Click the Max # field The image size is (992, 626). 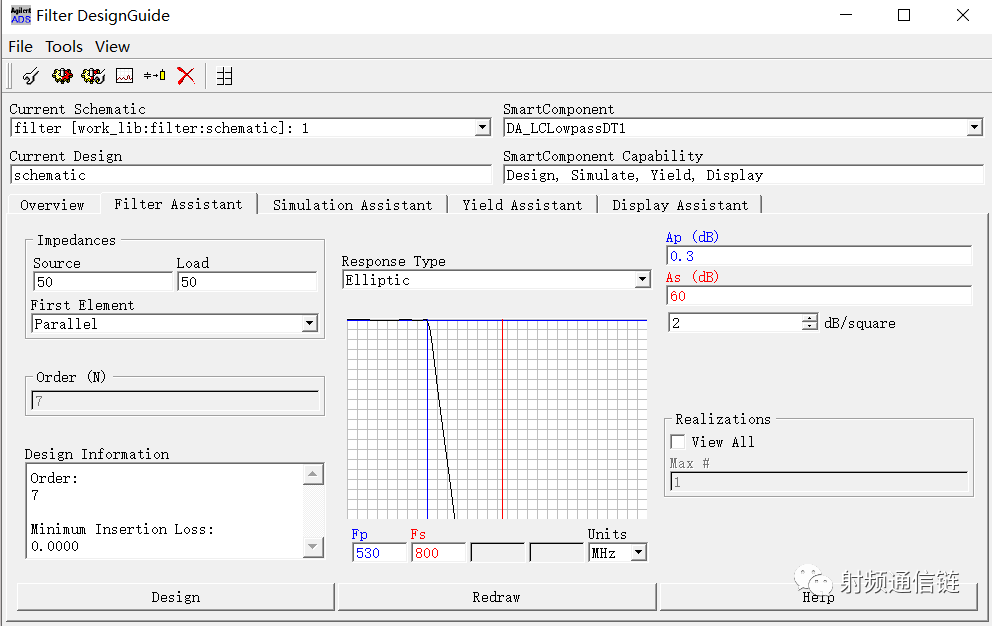point(819,482)
